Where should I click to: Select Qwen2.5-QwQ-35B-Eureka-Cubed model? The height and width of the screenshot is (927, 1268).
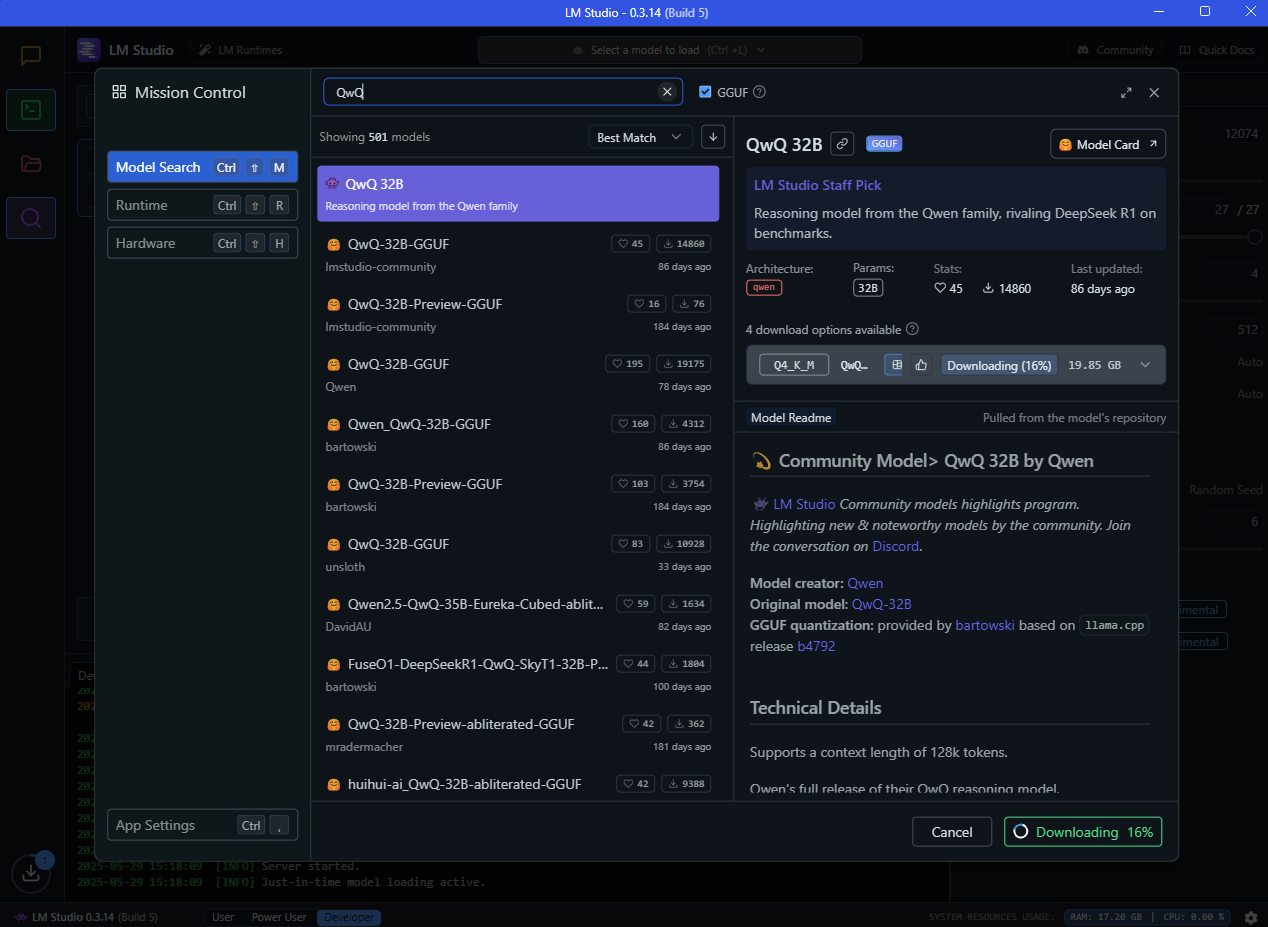point(518,614)
